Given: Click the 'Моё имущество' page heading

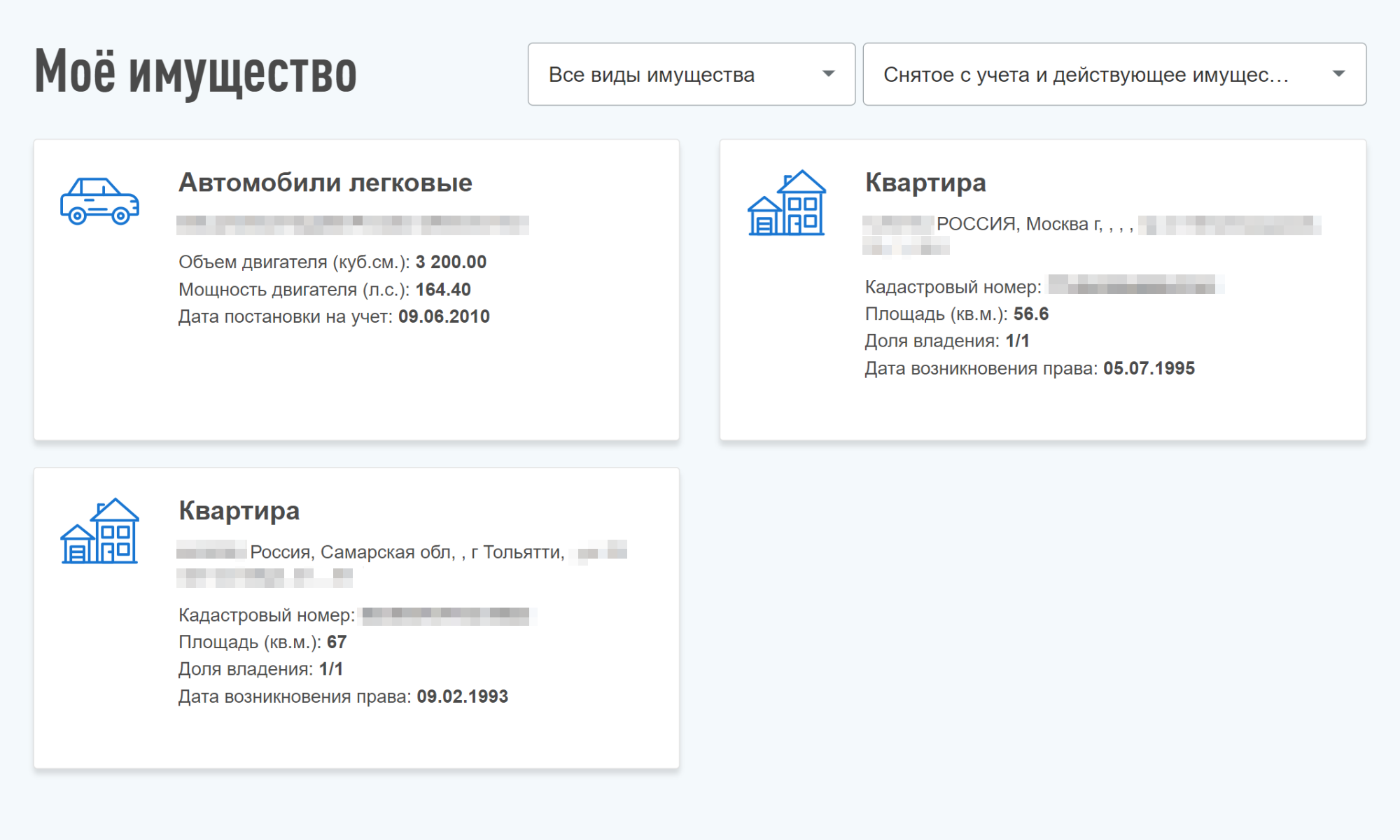Looking at the screenshot, I should point(196,71).
